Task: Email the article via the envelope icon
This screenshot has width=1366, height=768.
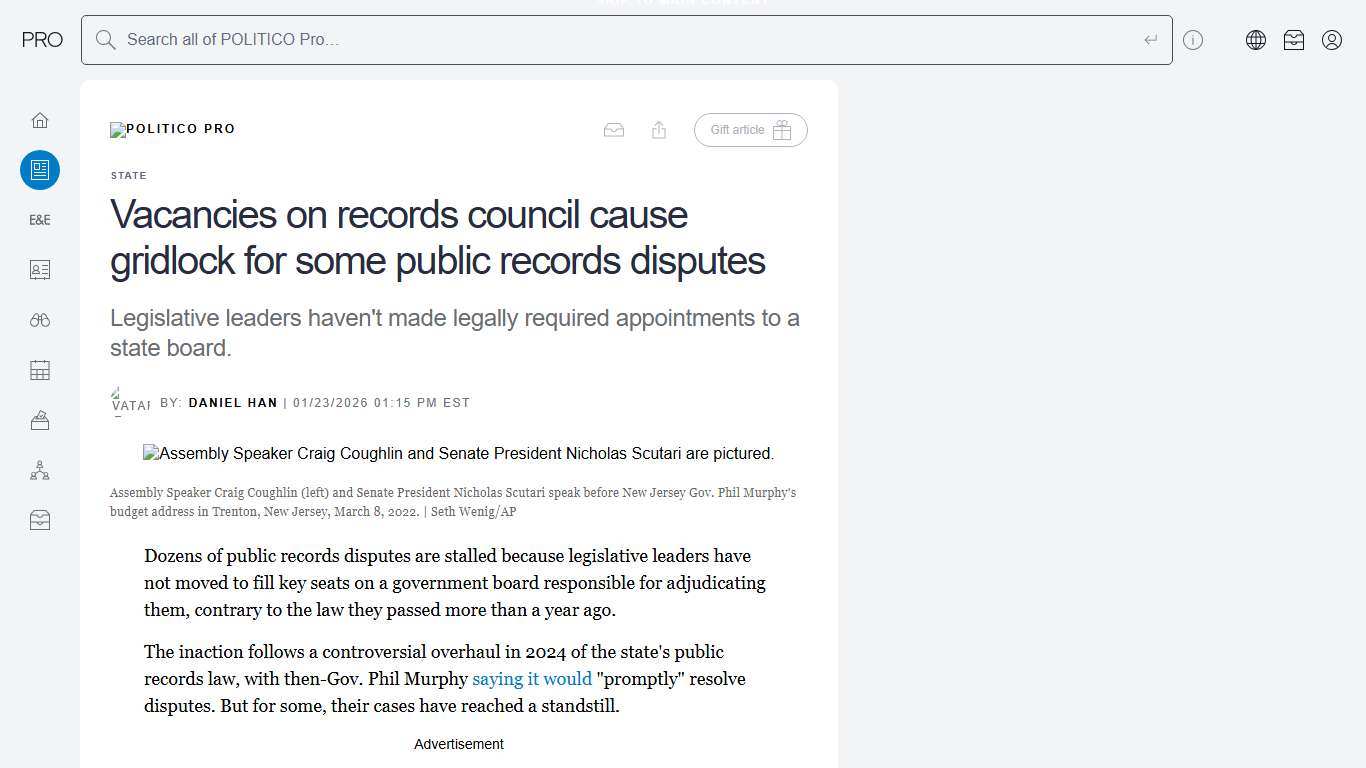Action: pos(613,130)
